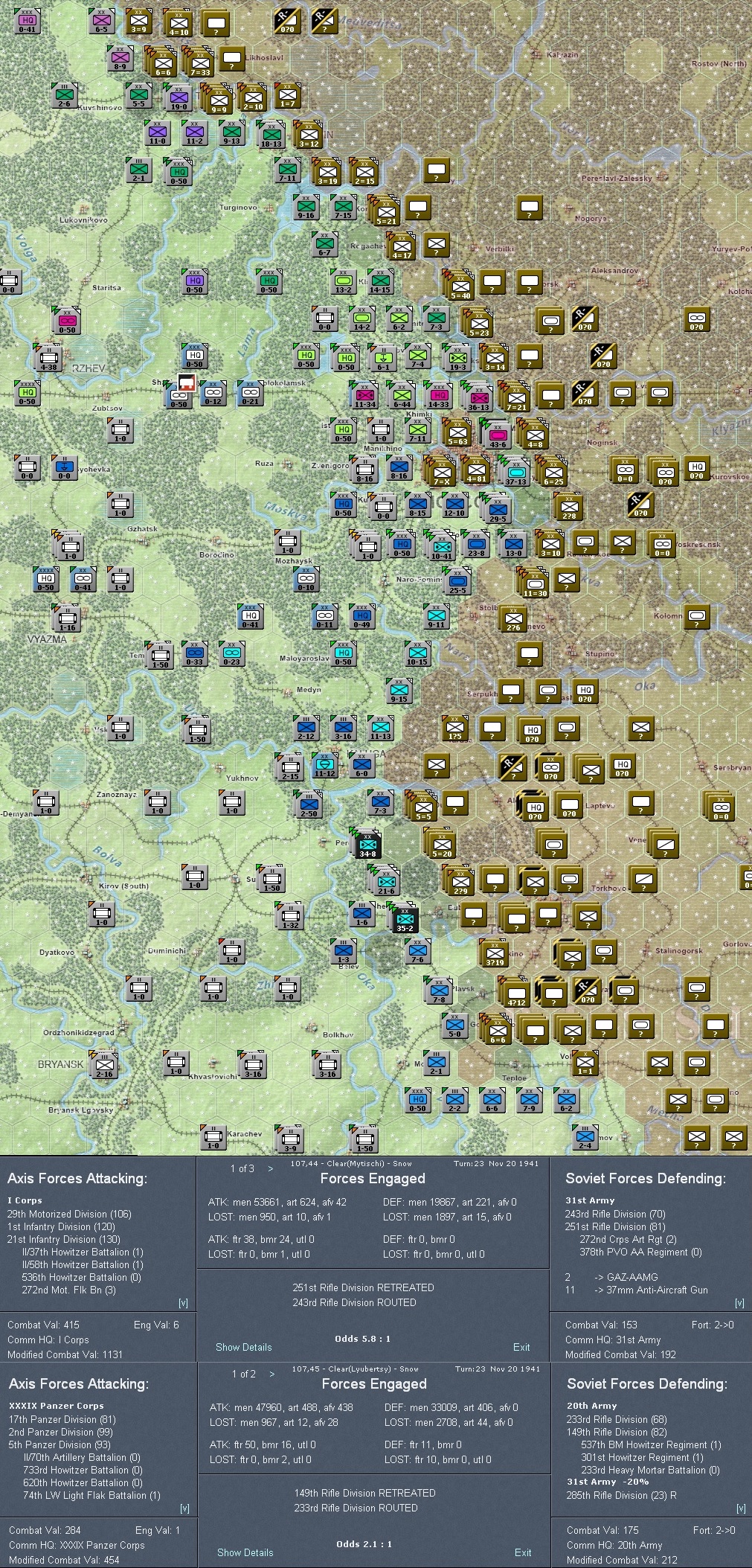Select the green 19-3 unit stack
752x1568 pixels.
pos(457,359)
